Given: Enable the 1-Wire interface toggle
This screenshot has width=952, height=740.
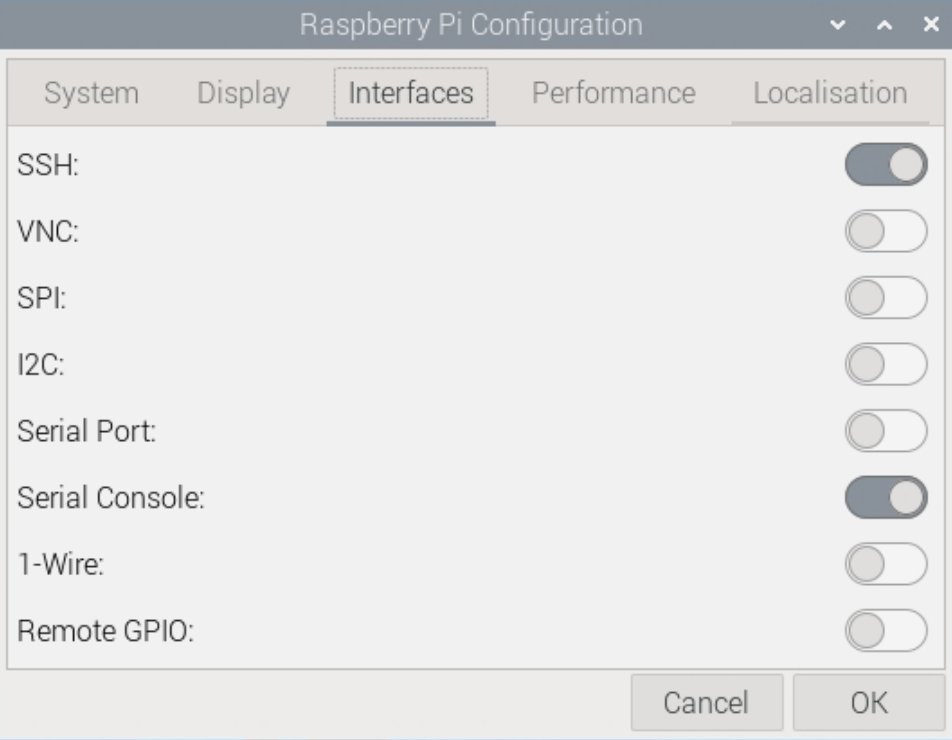Looking at the screenshot, I should tap(886, 564).
